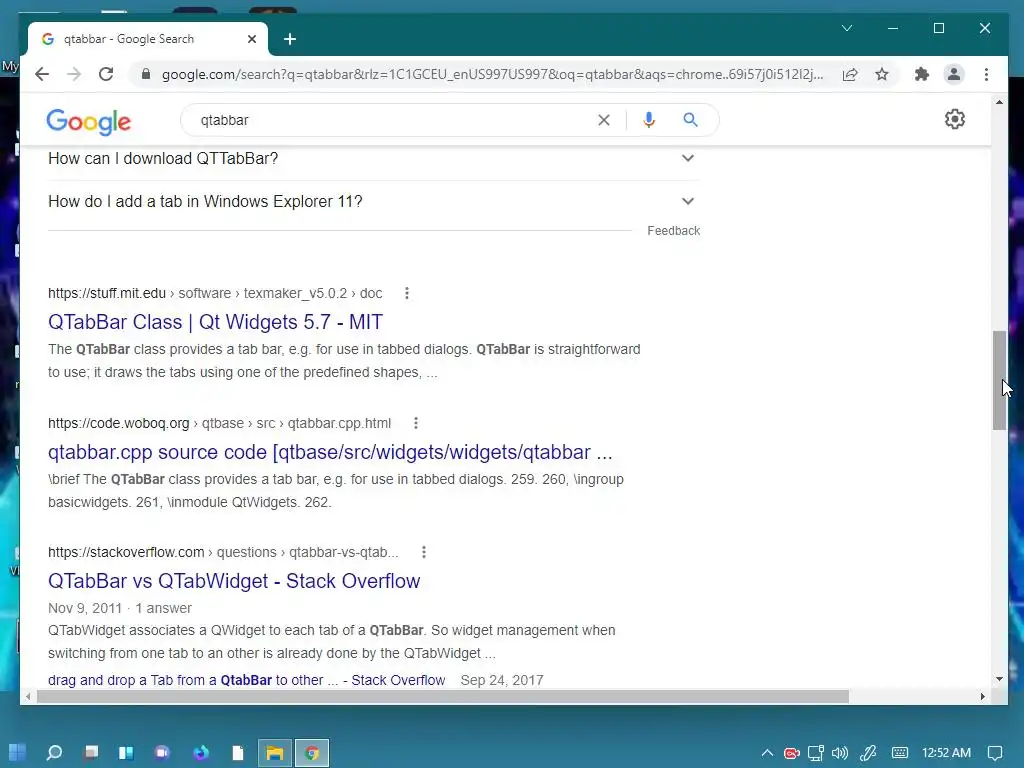The image size is (1024, 768).
Task: Open a new tab with plus button
Action: [x=290, y=39]
